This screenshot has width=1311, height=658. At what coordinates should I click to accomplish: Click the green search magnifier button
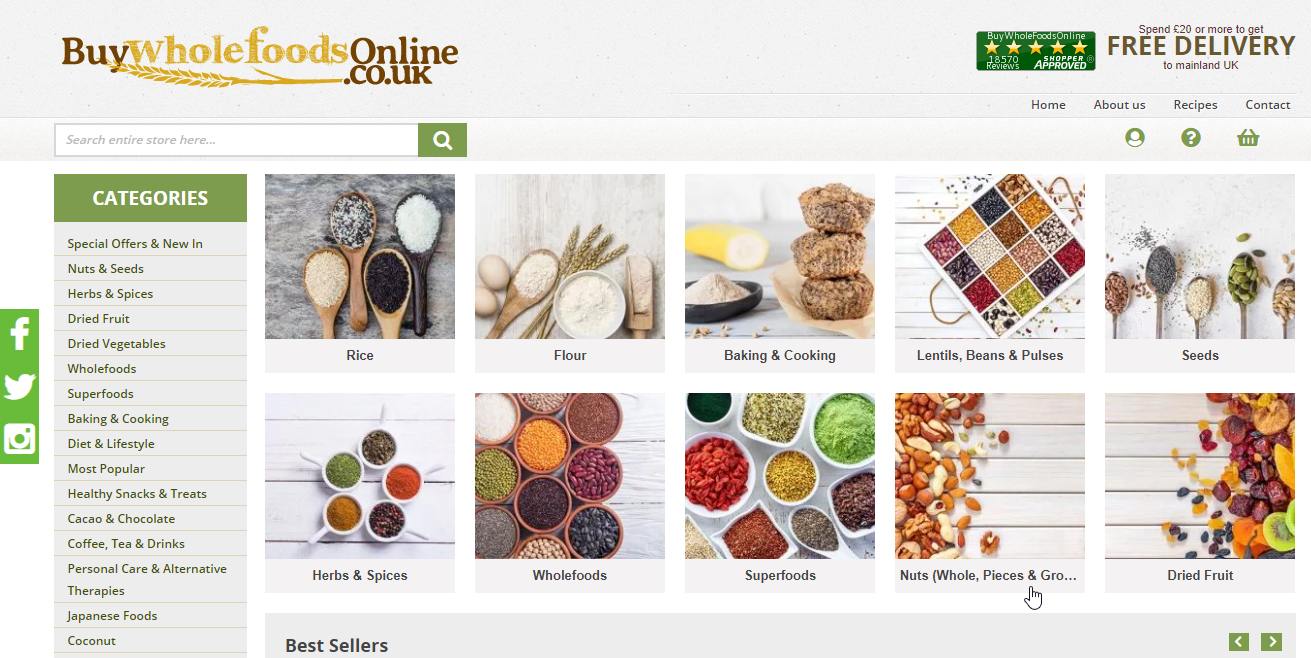tap(442, 140)
